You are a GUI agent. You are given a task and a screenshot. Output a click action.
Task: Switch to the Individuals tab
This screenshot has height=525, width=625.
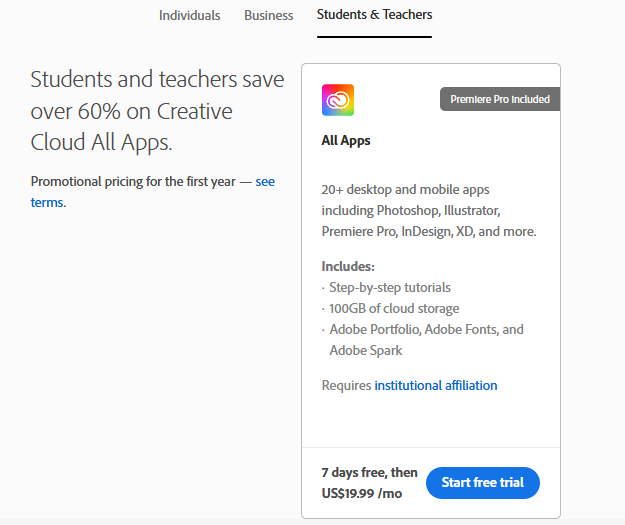click(189, 16)
